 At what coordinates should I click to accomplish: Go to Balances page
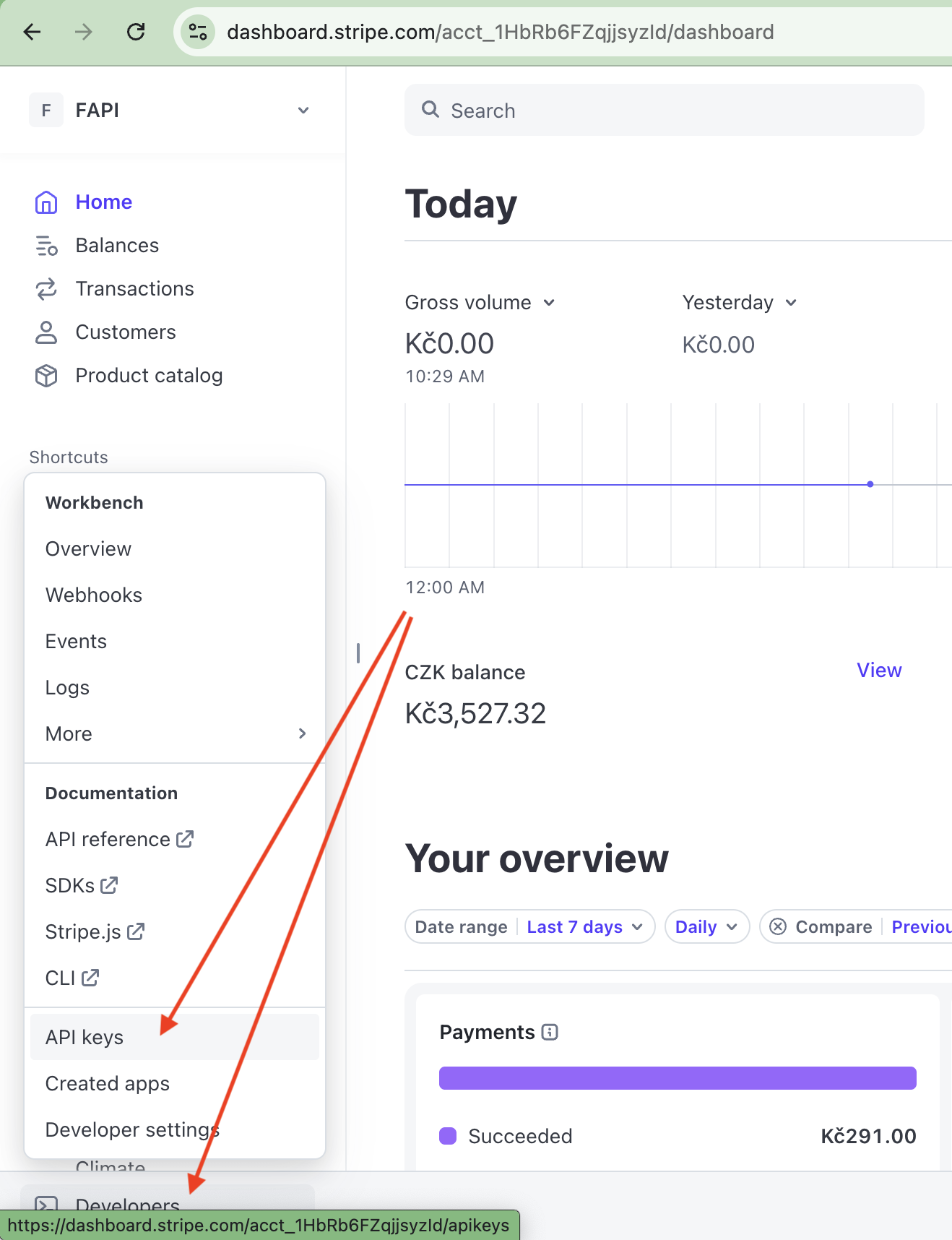pyautogui.click(x=117, y=246)
